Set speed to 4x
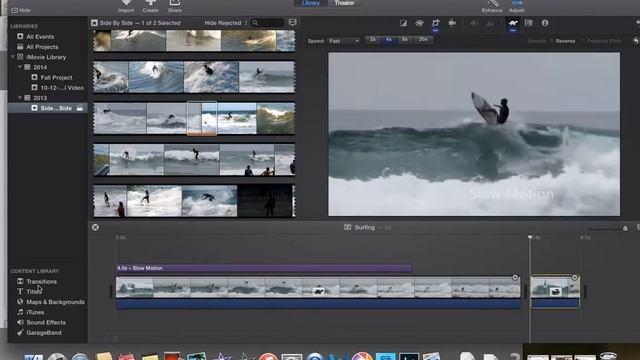Viewport: 640px width, 360px height. pos(389,40)
